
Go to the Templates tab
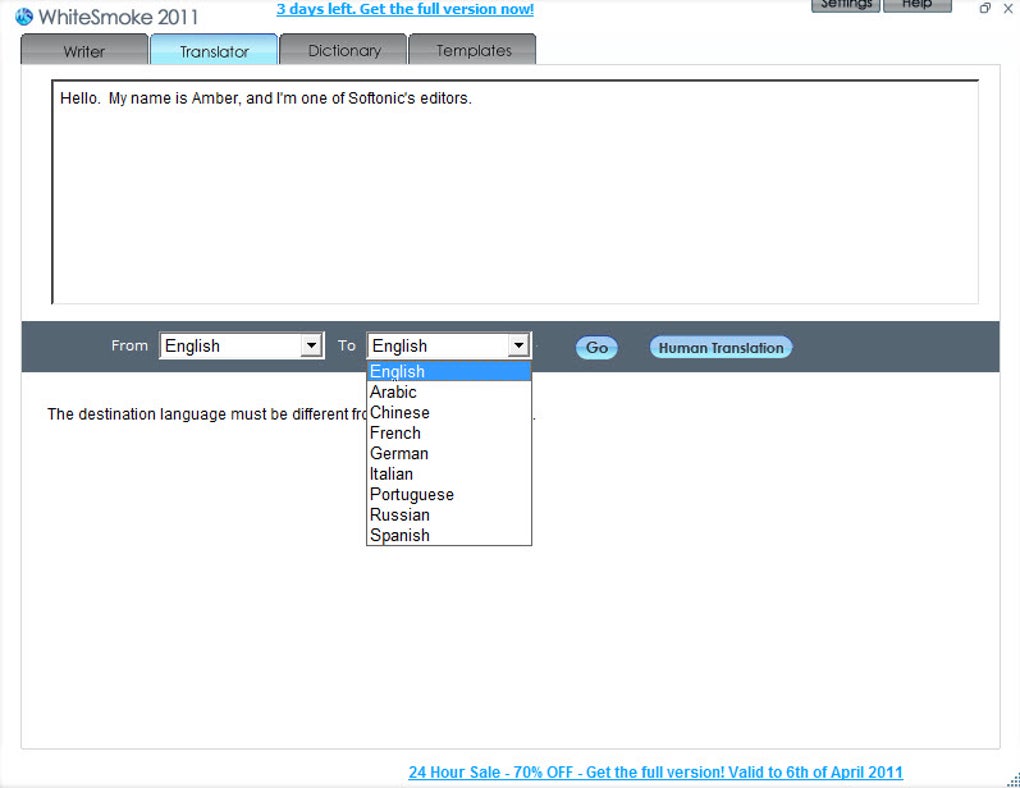click(x=473, y=50)
